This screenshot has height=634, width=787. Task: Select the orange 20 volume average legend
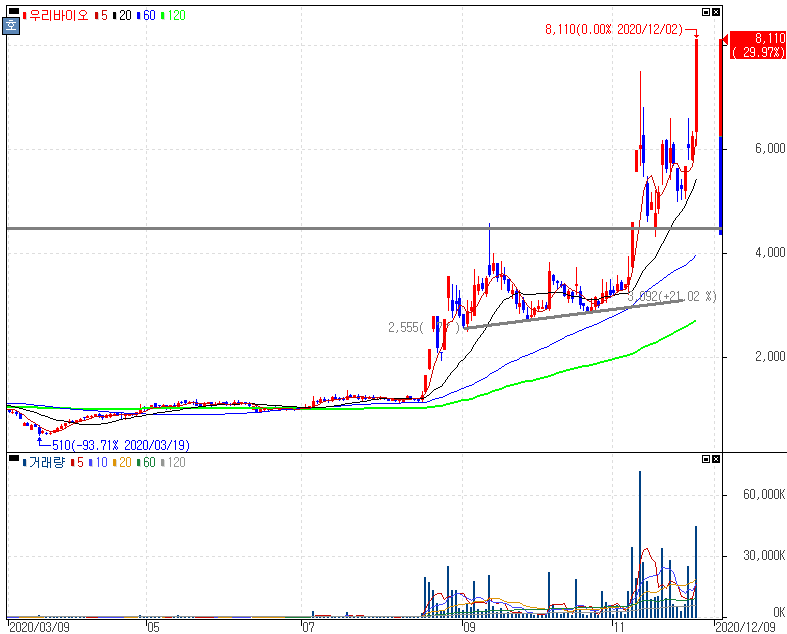[122, 462]
